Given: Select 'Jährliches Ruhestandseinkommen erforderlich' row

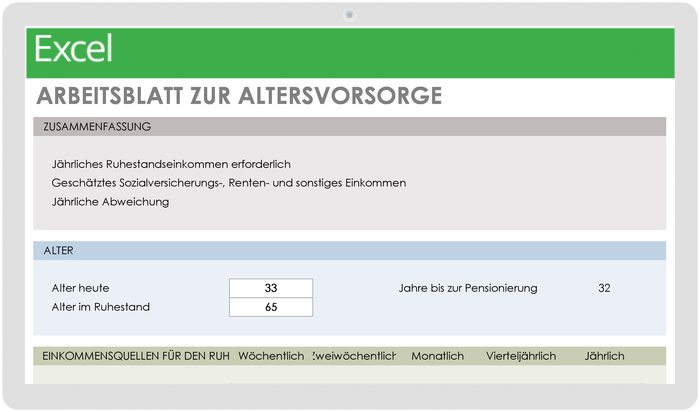Looking at the screenshot, I should [171, 164].
